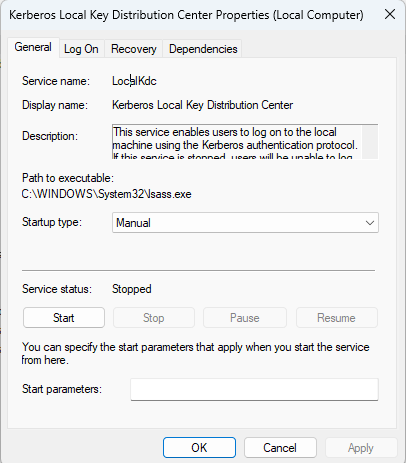Click the Resume service button

pyautogui.click(x=336, y=318)
